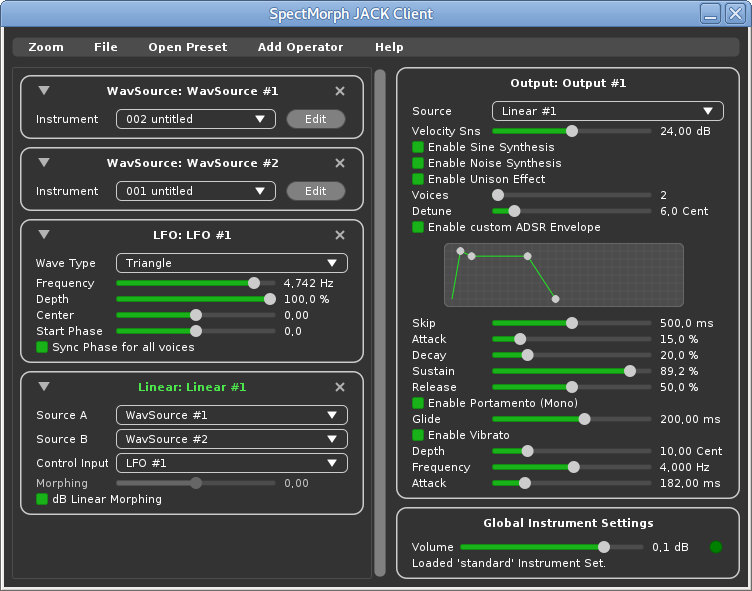Collapse the Linear #1 panel triangle
This screenshot has height=591, width=752.
[44, 386]
